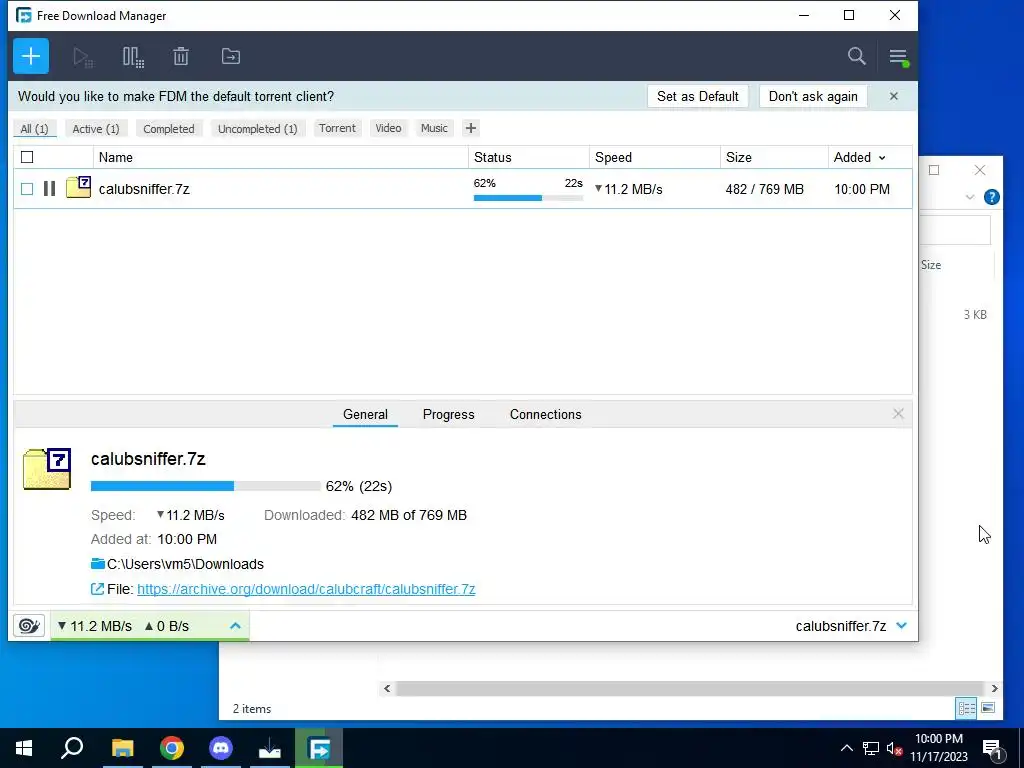
Task: Sort by the Size column header
Action: pyautogui.click(x=775, y=157)
